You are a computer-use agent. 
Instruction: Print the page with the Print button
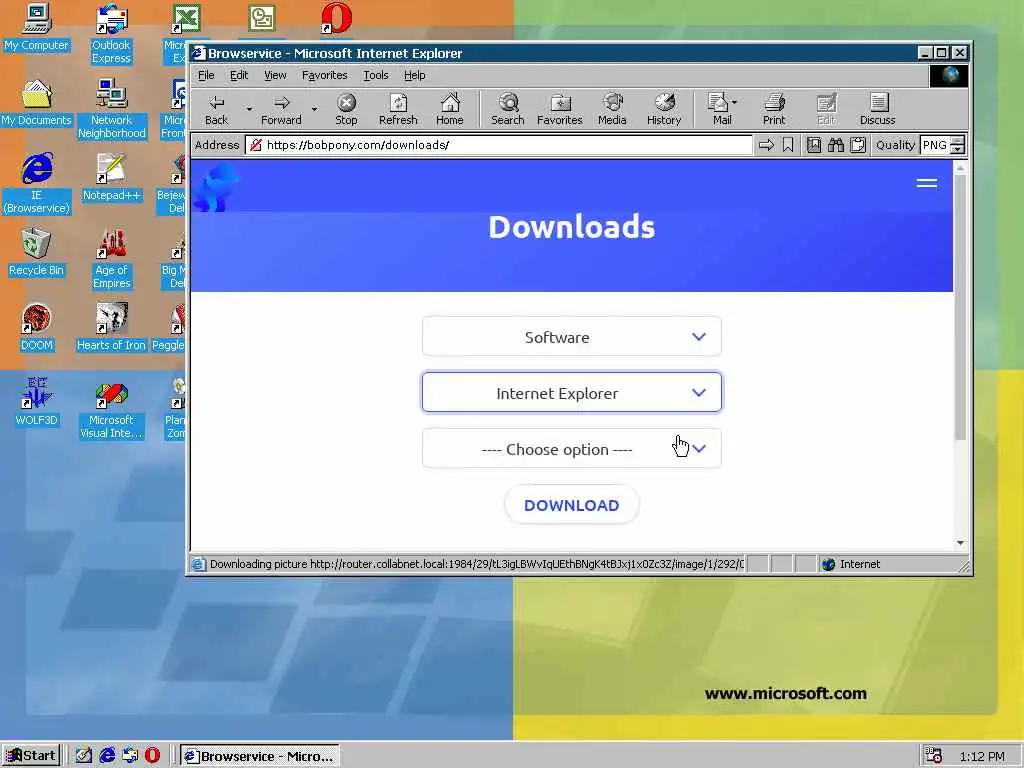pos(774,109)
